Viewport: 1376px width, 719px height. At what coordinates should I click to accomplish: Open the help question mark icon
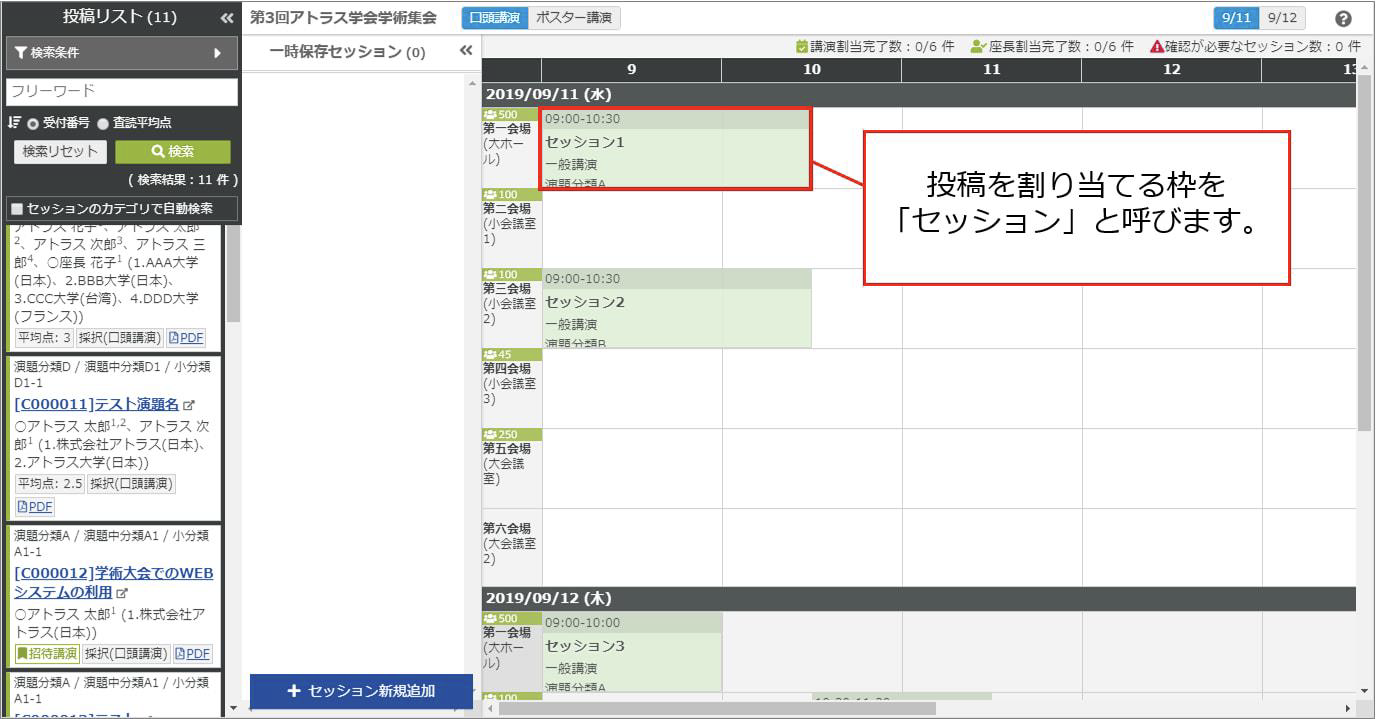click(x=1343, y=19)
